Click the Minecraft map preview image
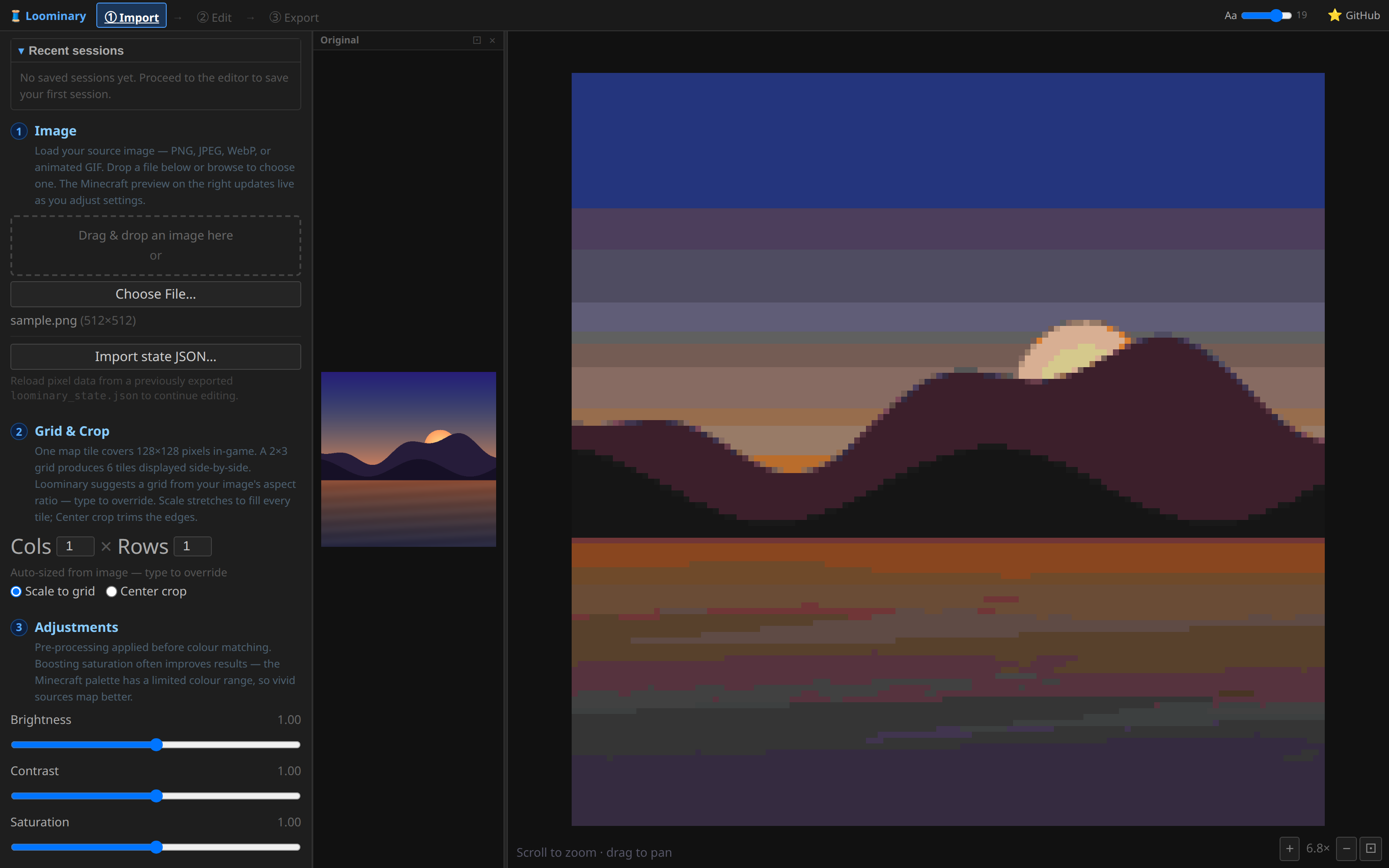This screenshot has width=1389, height=868. pyautogui.click(x=948, y=449)
